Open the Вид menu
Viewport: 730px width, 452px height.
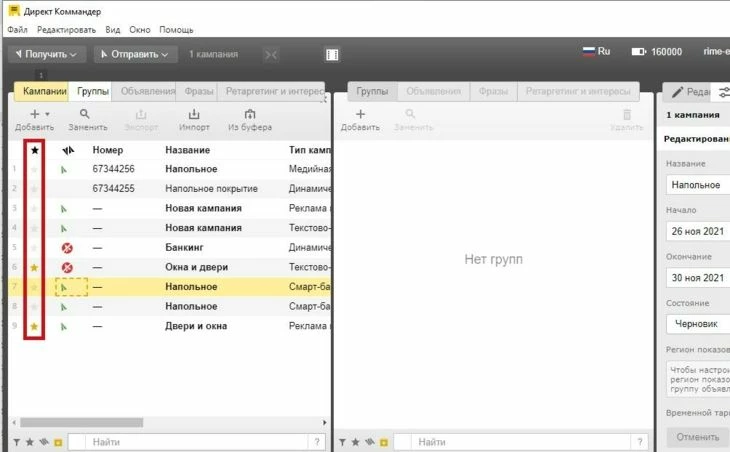(x=113, y=30)
